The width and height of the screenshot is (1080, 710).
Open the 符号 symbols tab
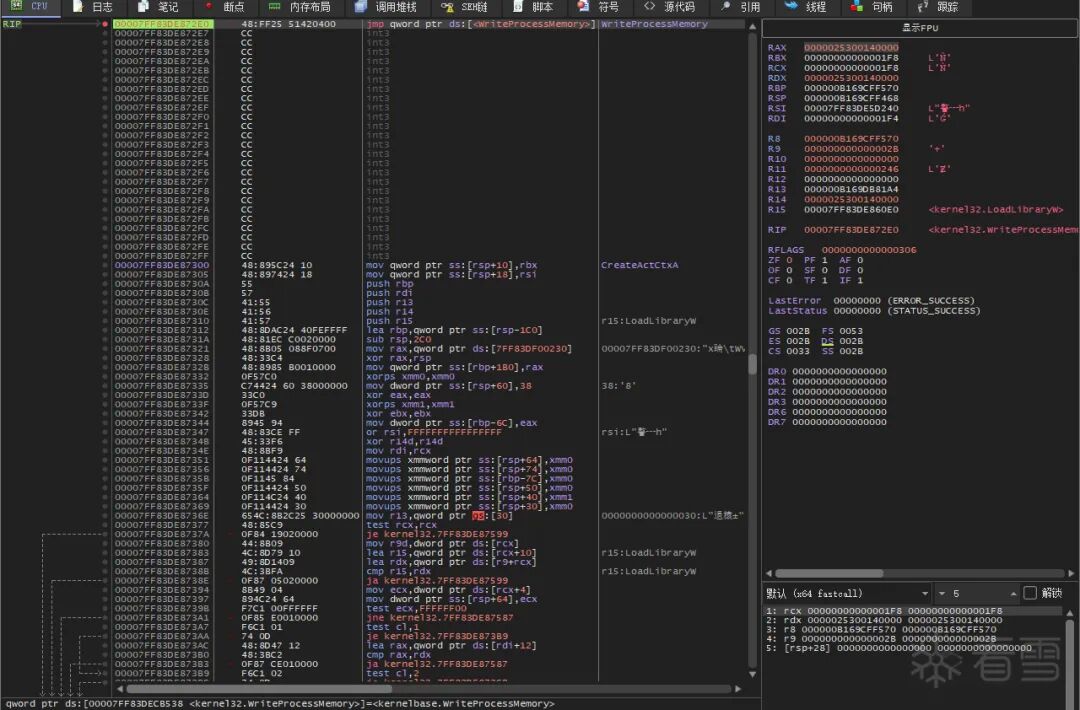click(x=599, y=6)
